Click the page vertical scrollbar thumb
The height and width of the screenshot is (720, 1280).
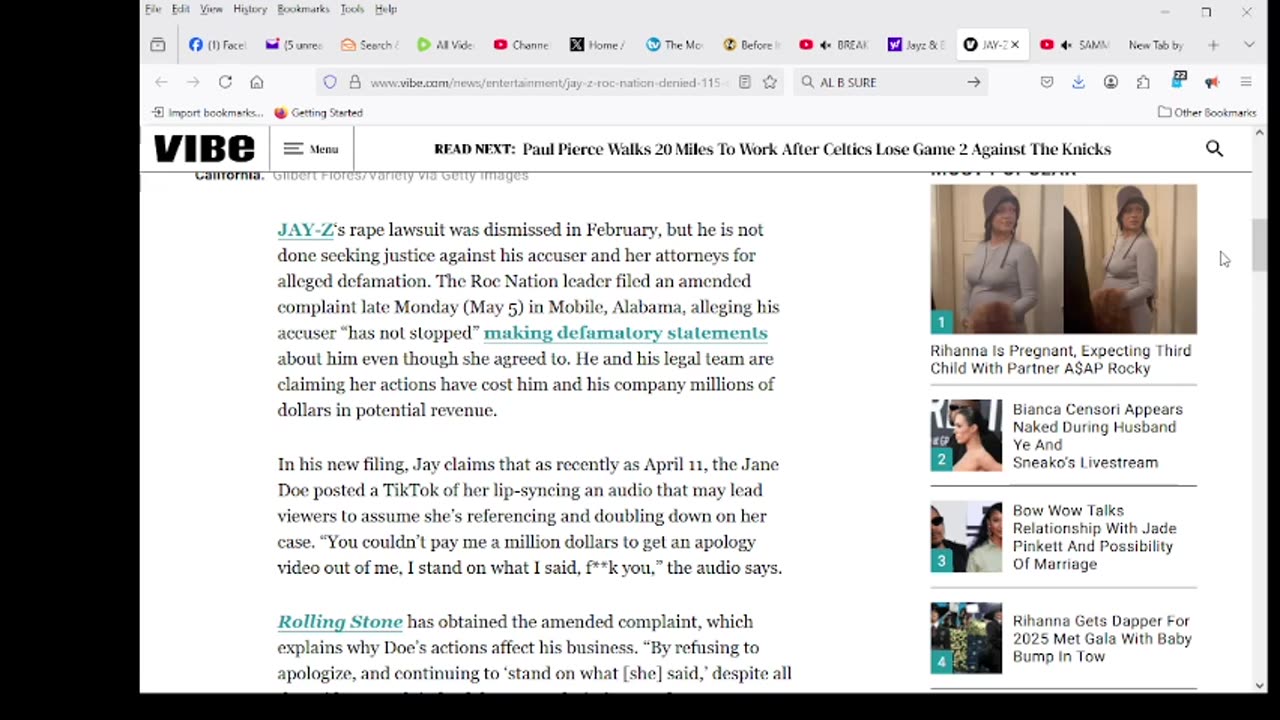(1259, 243)
